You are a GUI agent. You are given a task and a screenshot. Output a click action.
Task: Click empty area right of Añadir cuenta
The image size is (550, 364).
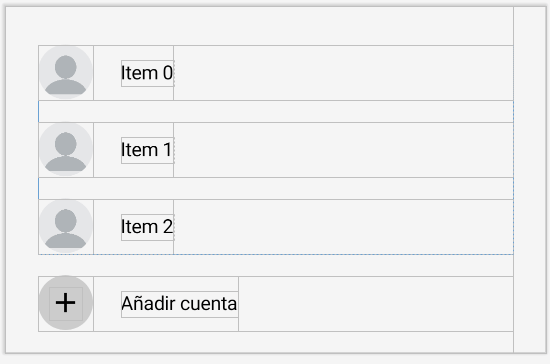[x=376, y=304]
